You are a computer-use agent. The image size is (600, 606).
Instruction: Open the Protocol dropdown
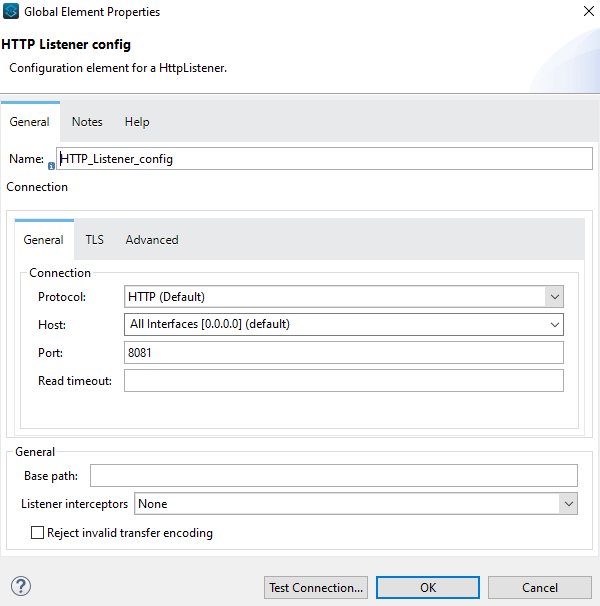click(554, 296)
